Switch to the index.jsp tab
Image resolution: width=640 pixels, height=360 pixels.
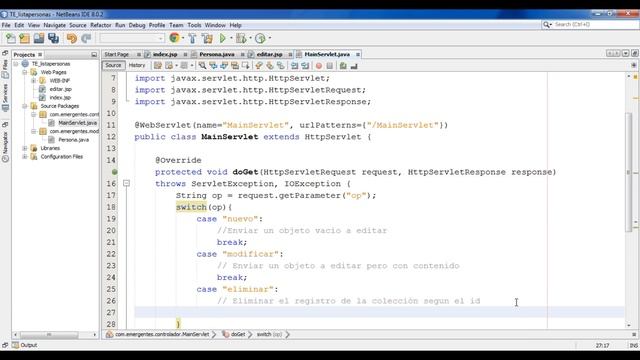click(165, 54)
